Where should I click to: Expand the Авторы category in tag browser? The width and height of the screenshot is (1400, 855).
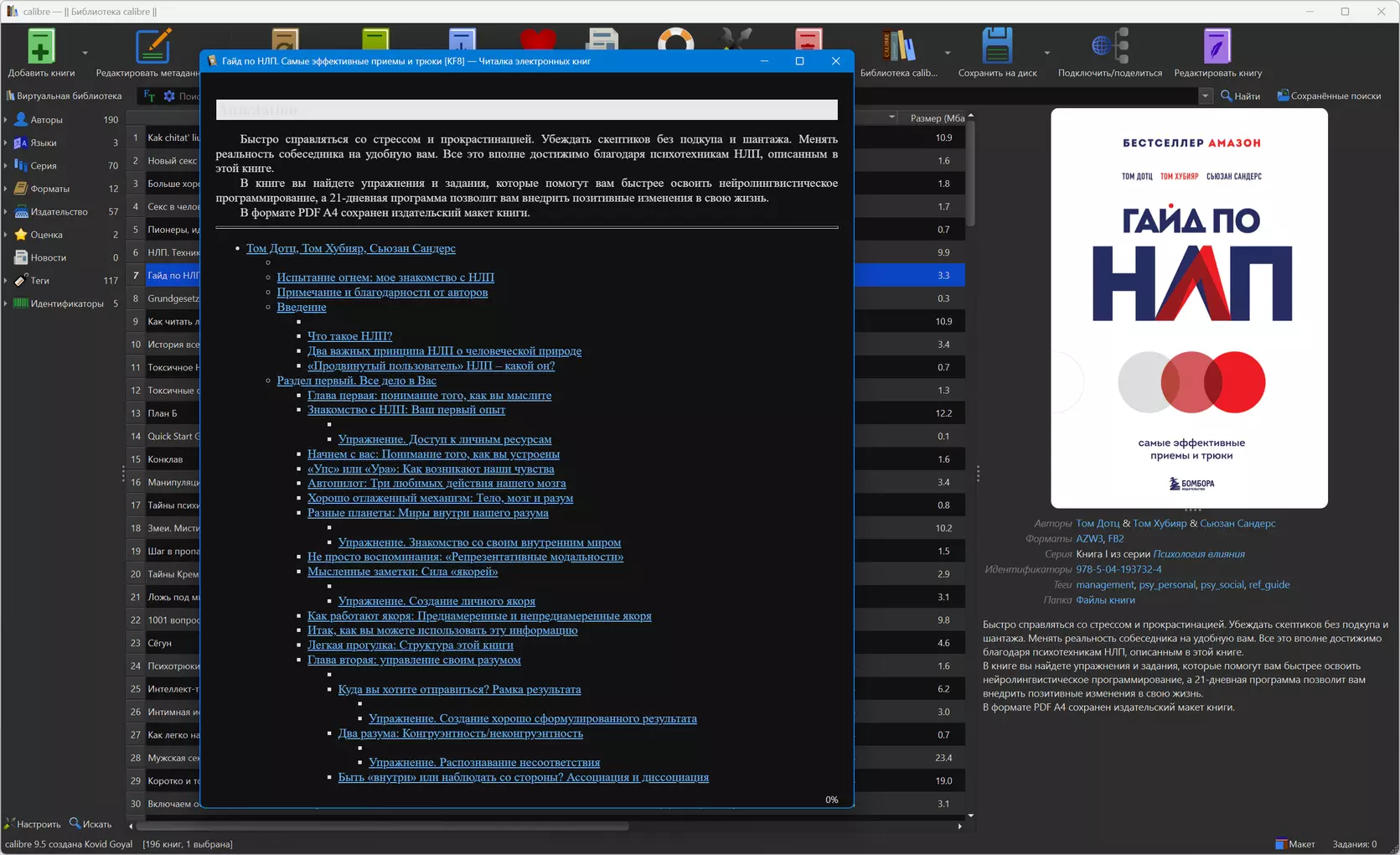pyautogui.click(x=6, y=120)
